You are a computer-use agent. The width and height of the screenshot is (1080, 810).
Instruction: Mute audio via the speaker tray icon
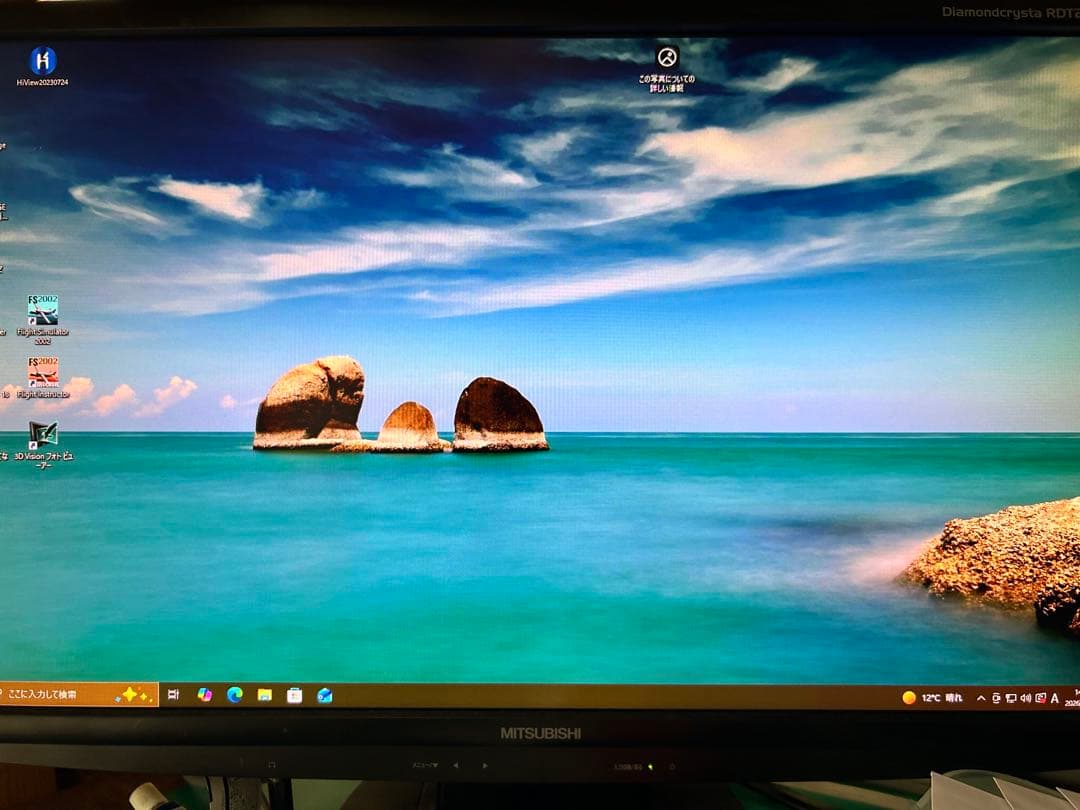[x=1026, y=697]
